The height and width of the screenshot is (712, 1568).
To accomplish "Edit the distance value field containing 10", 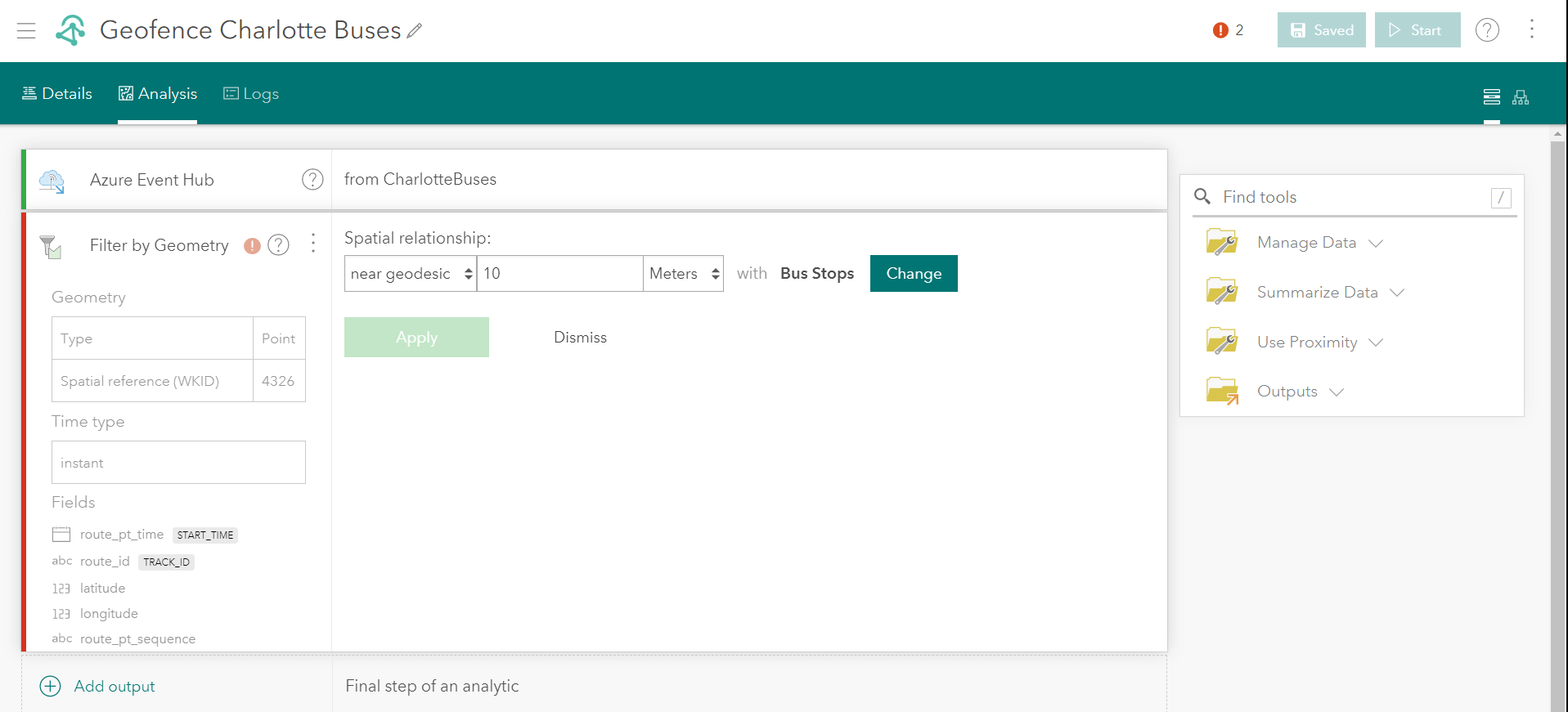I will [560, 274].
